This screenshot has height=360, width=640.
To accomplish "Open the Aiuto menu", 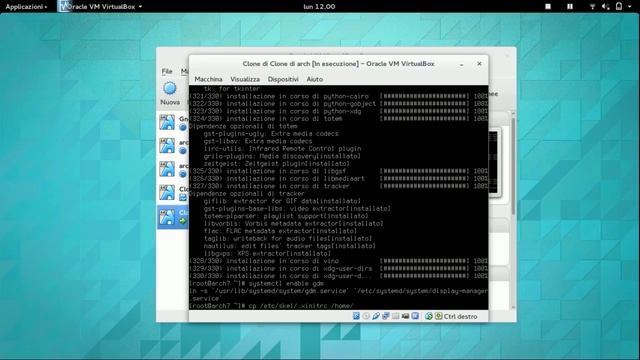I will (315, 79).
